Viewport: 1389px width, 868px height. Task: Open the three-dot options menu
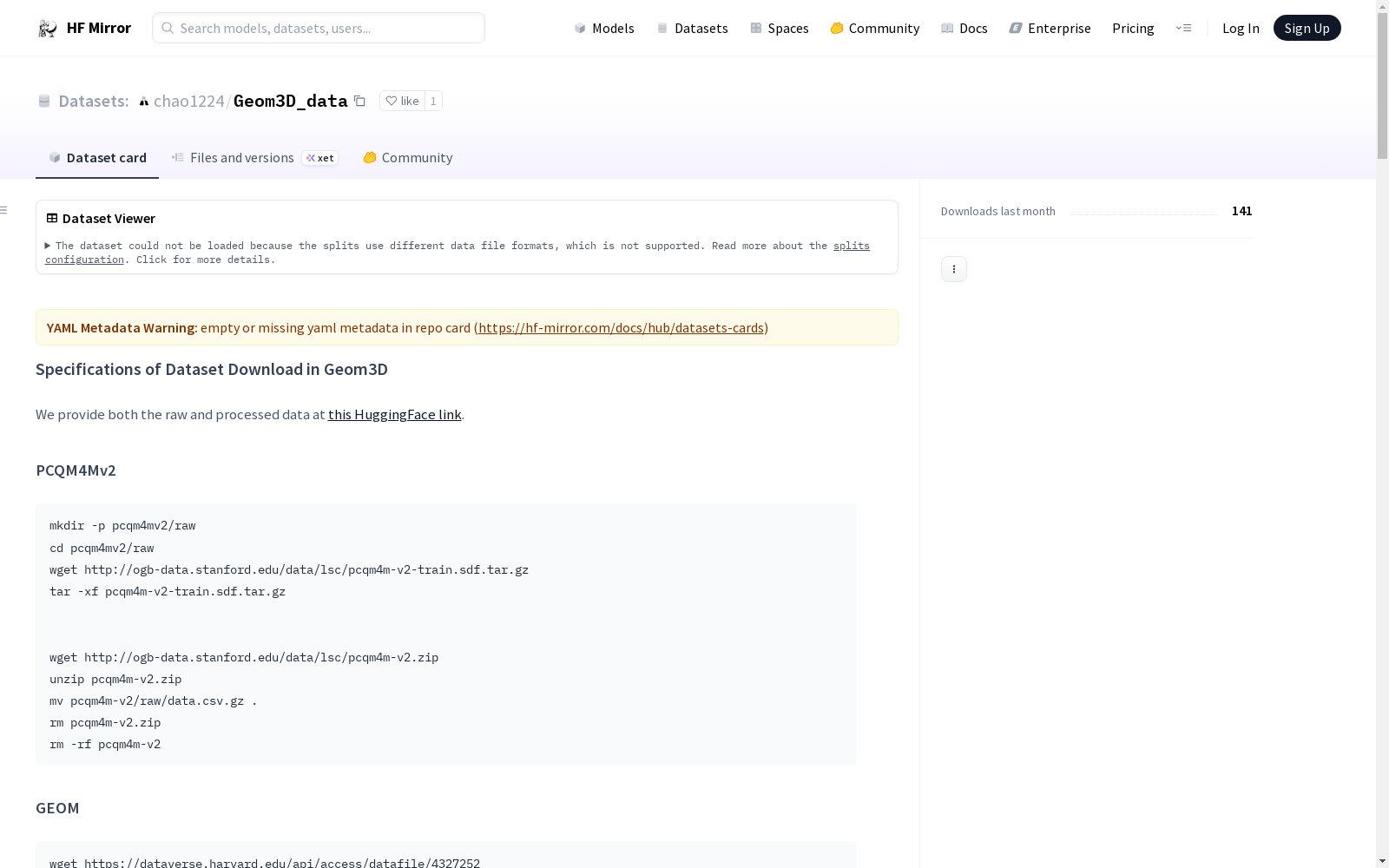point(954,269)
